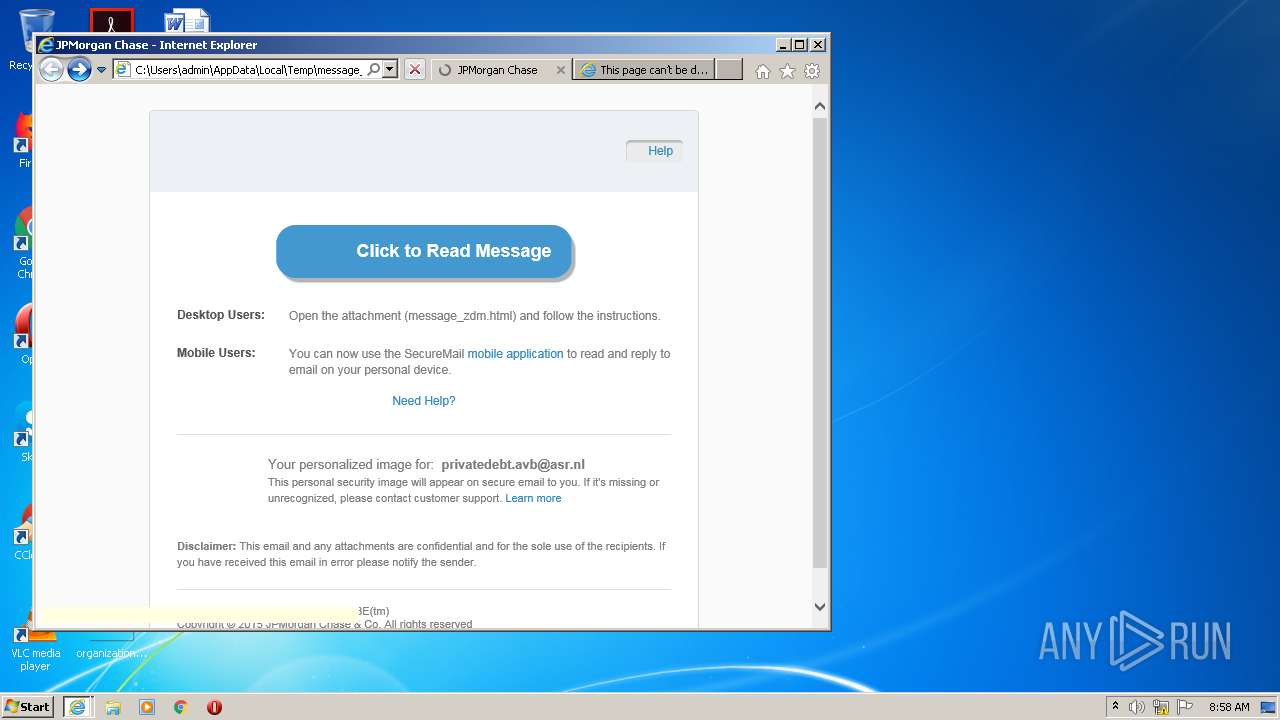Open the IE Tools gear icon

[x=812, y=71]
